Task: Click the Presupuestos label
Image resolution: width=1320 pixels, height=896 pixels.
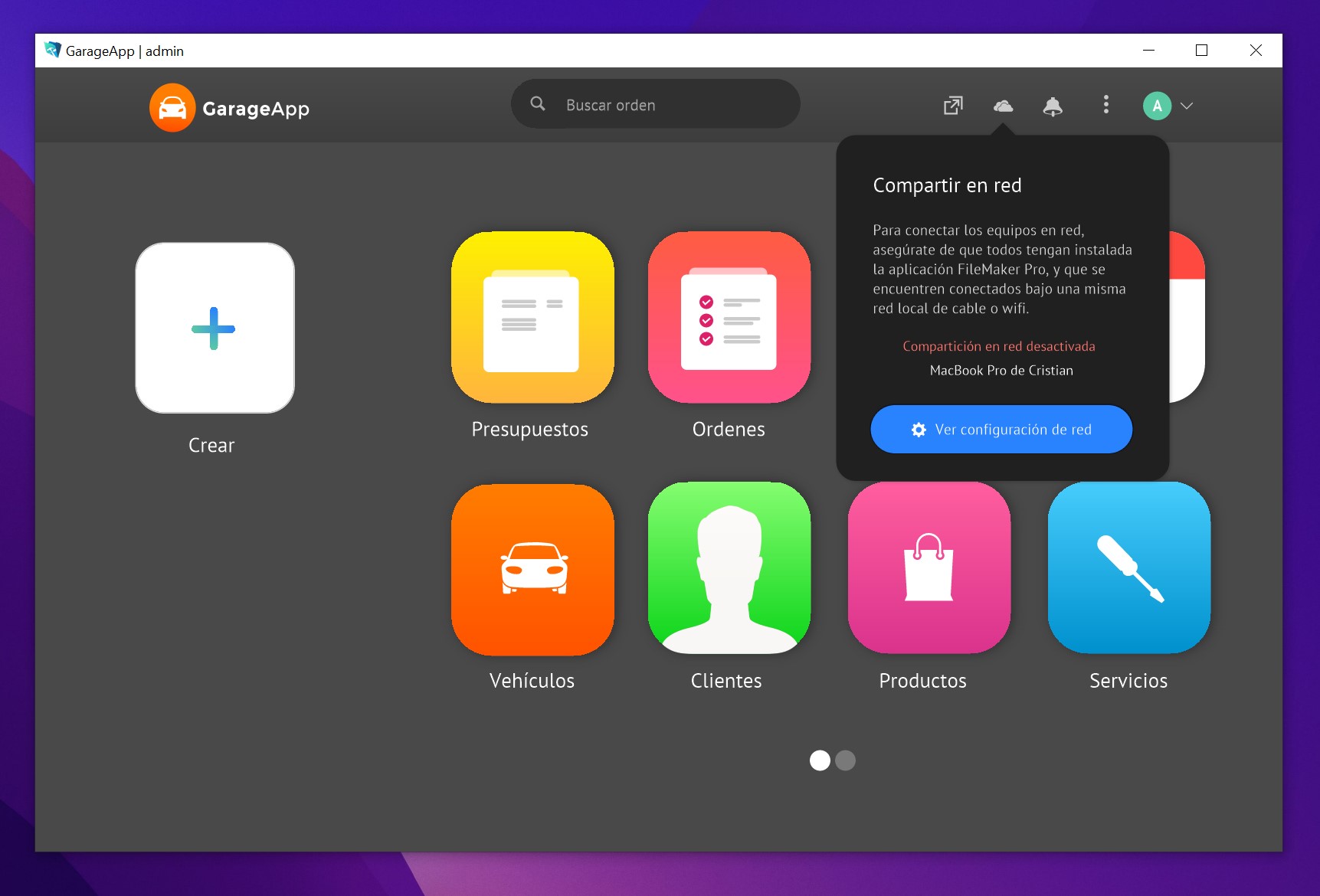Action: click(x=530, y=430)
